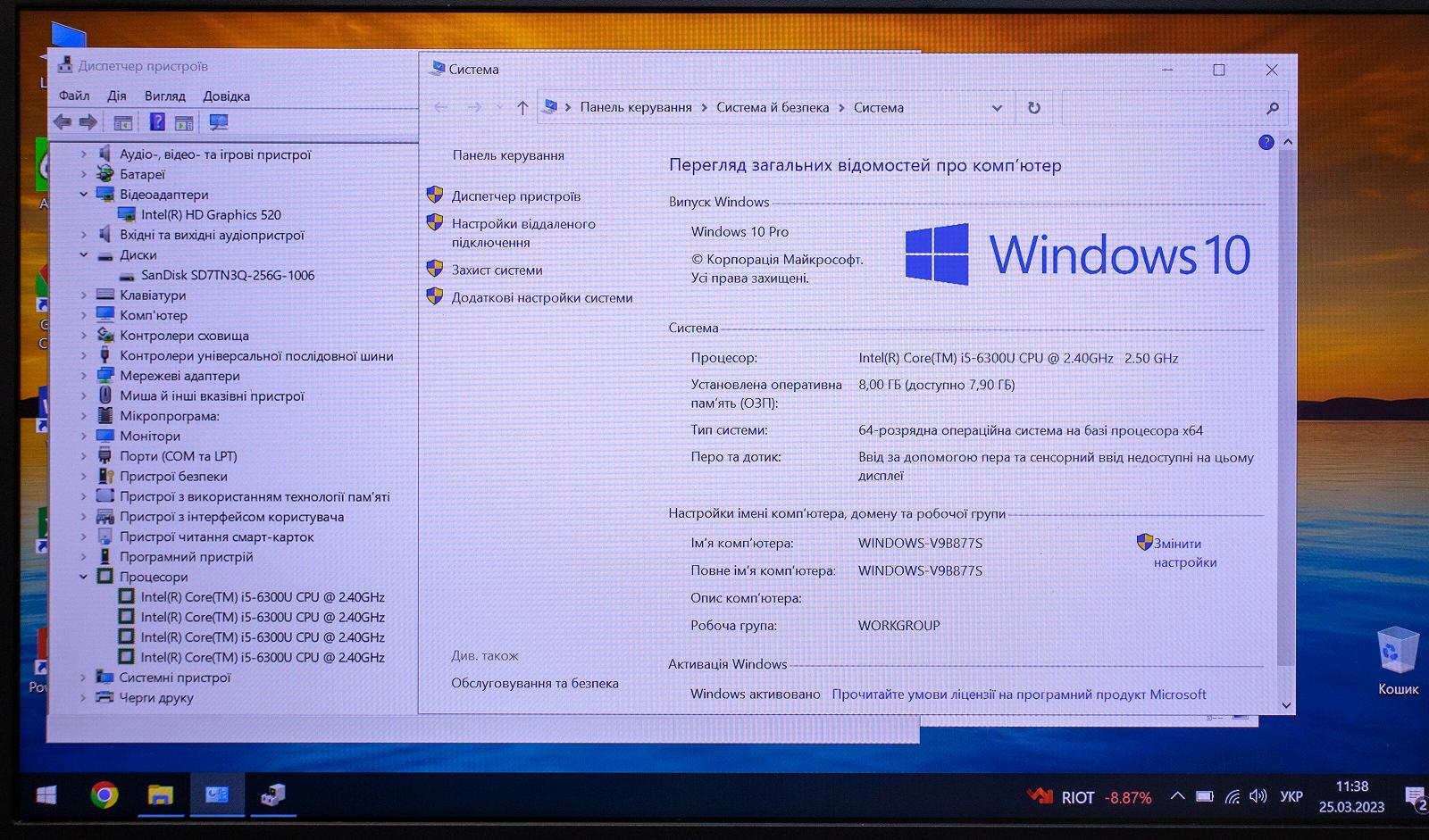1429x840 pixels.
Task: Open Захист системи link
Action: point(497,270)
